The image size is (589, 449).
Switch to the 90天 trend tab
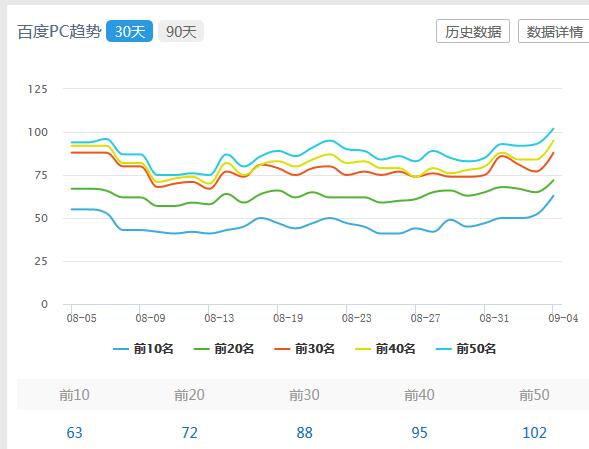point(181,31)
